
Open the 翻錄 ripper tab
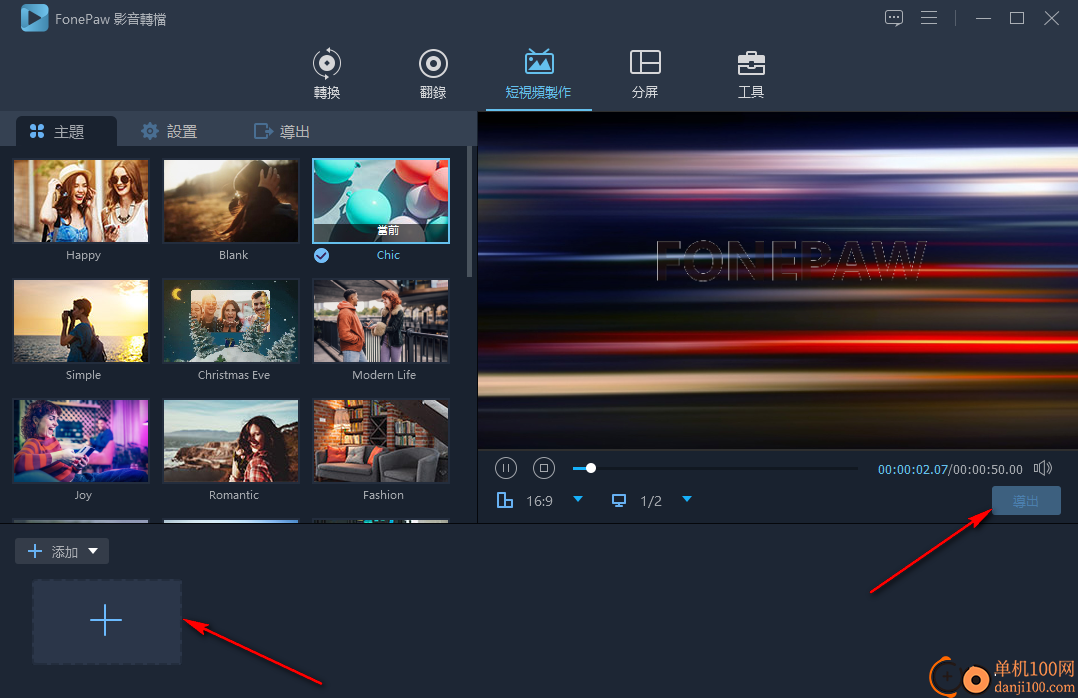pyautogui.click(x=433, y=74)
